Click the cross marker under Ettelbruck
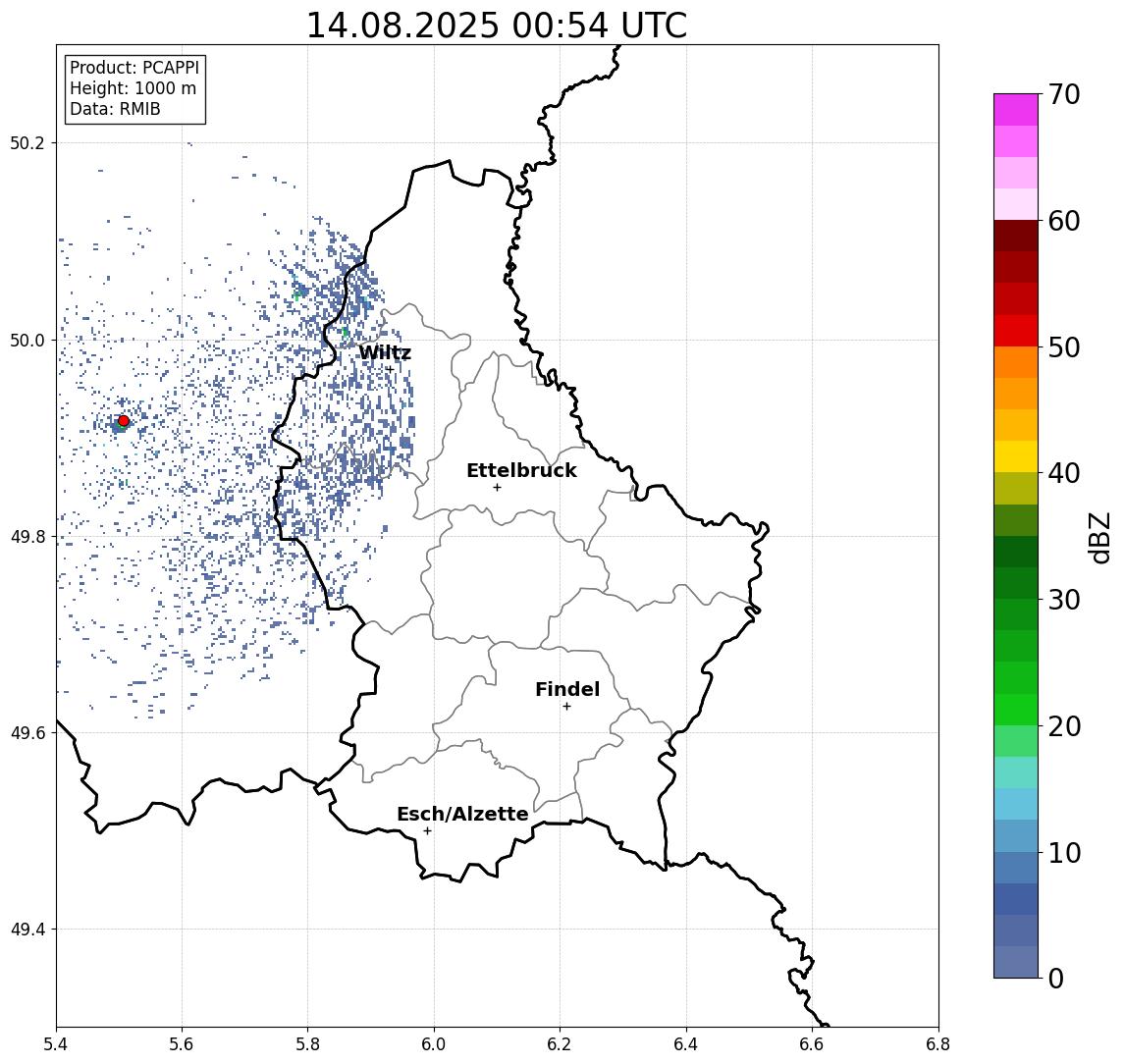Viewport: 1124px width, 1064px height. coord(497,488)
